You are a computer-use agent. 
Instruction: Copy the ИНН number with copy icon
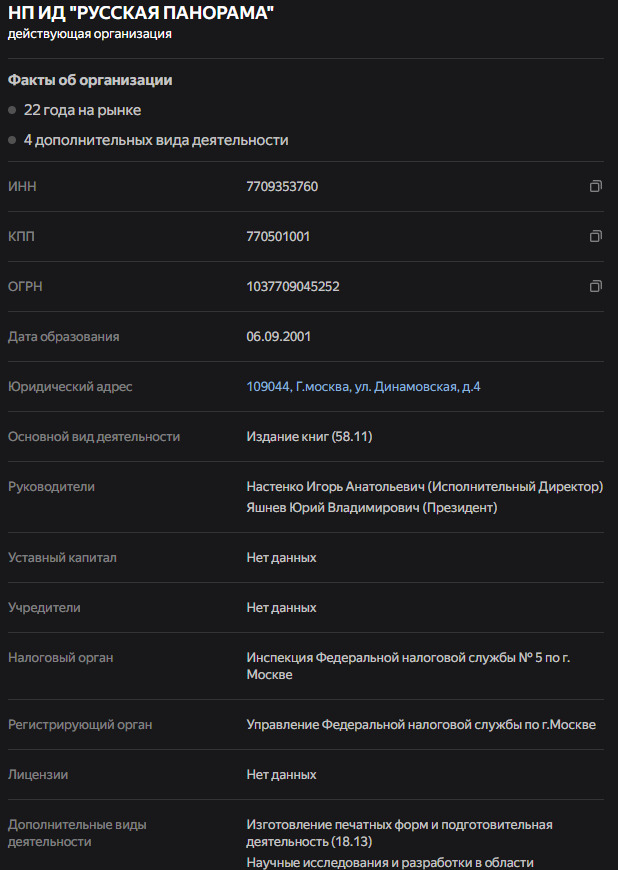coord(596,187)
